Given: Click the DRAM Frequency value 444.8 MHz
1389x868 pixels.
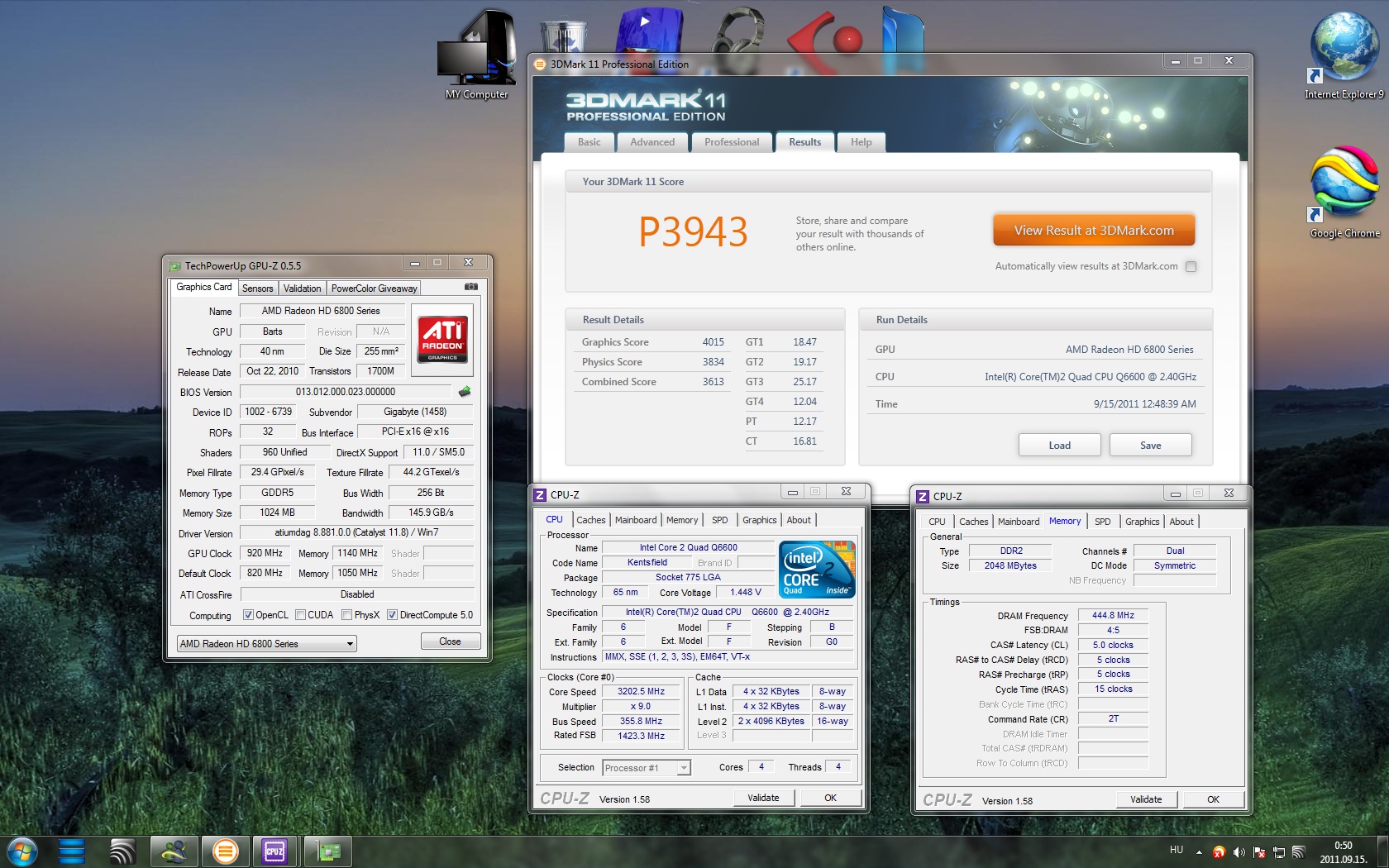Looking at the screenshot, I should point(1113,616).
